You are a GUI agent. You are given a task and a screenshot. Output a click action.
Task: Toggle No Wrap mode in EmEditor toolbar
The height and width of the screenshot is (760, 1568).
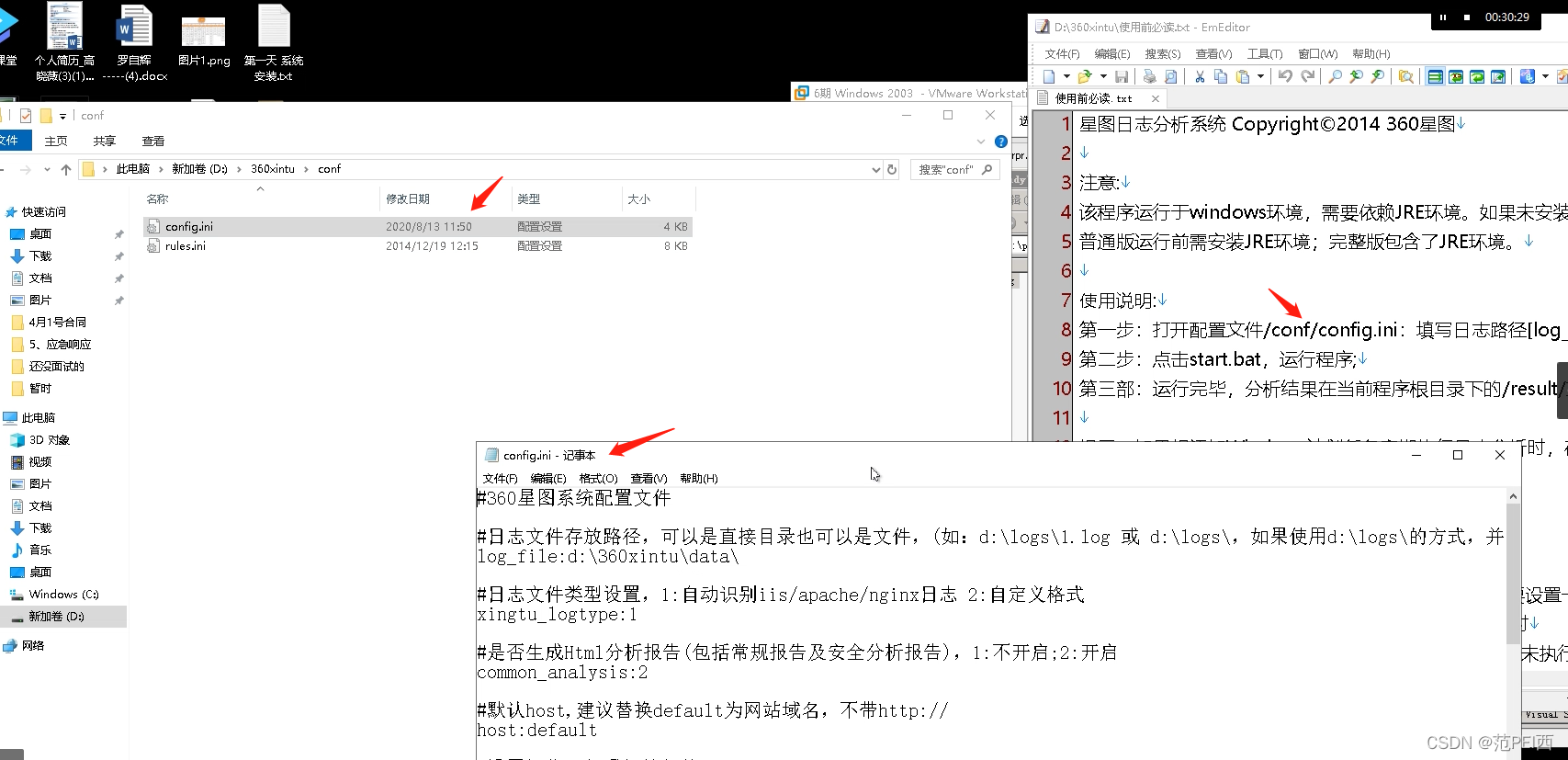(x=1435, y=76)
